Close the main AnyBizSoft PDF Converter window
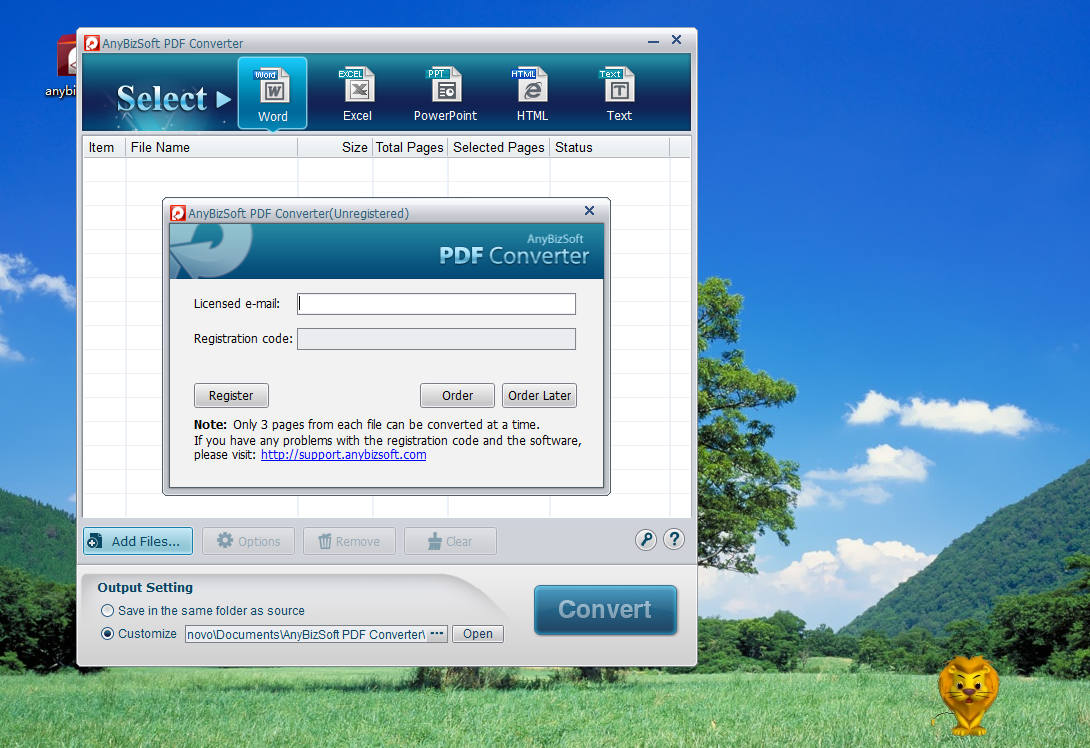 [676, 40]
